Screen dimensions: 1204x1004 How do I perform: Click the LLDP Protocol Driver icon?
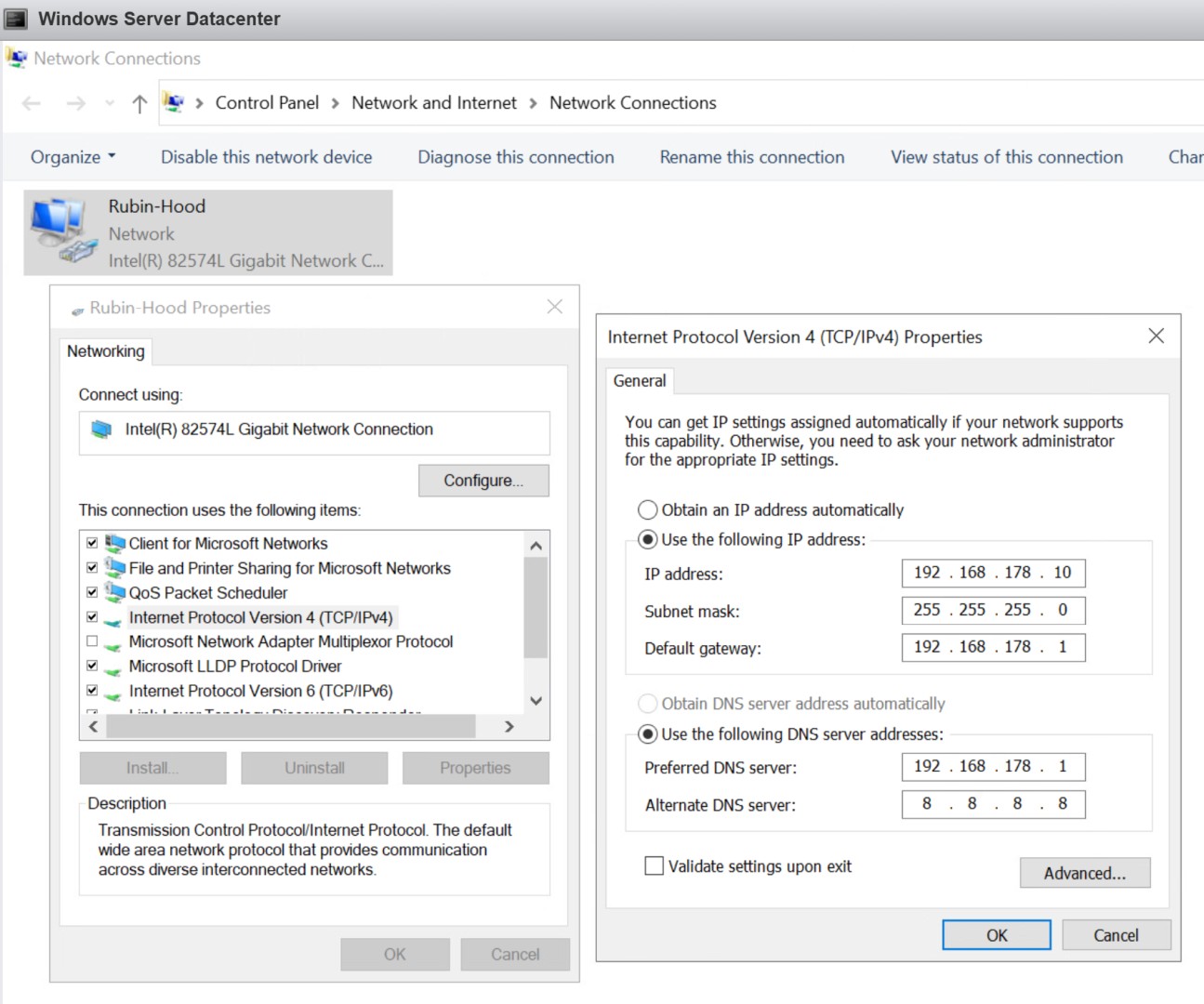tap(112, 668)
